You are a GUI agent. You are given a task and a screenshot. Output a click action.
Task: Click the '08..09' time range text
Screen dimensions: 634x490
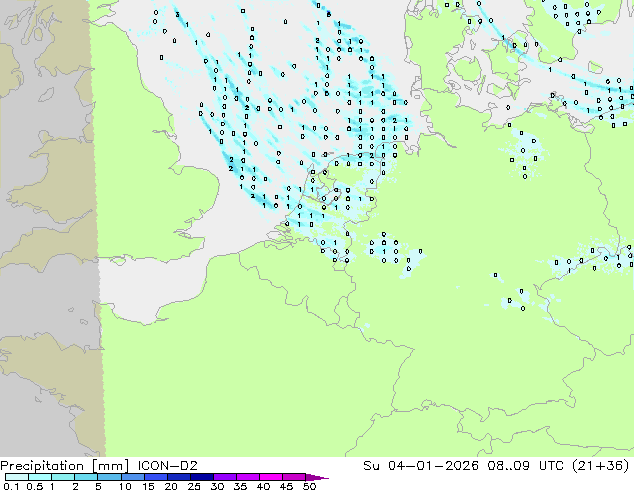(x=508, y=466)
